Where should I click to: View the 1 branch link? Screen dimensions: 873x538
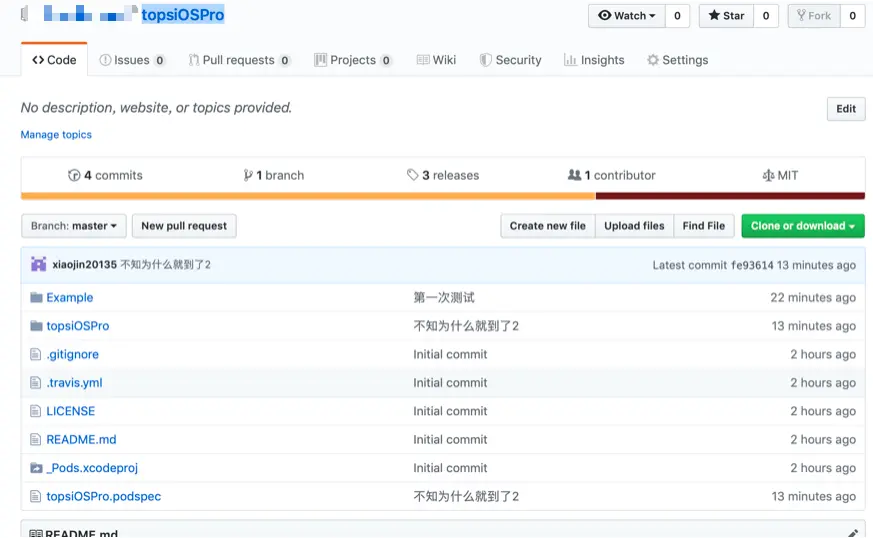click(x=274, y=175)
